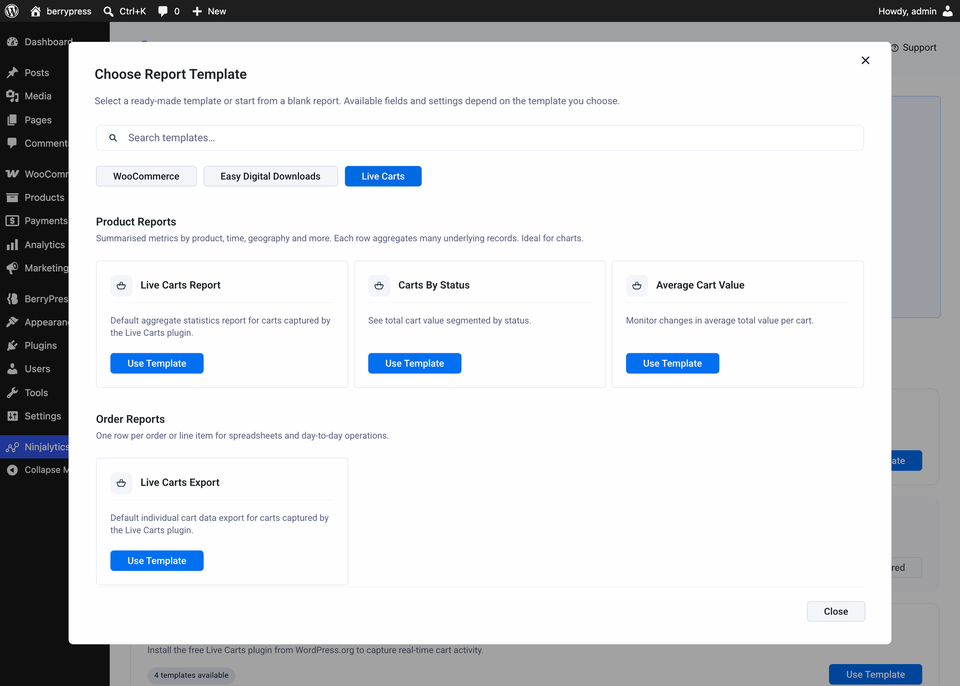Click the Live Carts Report title
The image size is (960, 686).
(x=180, y=285)
